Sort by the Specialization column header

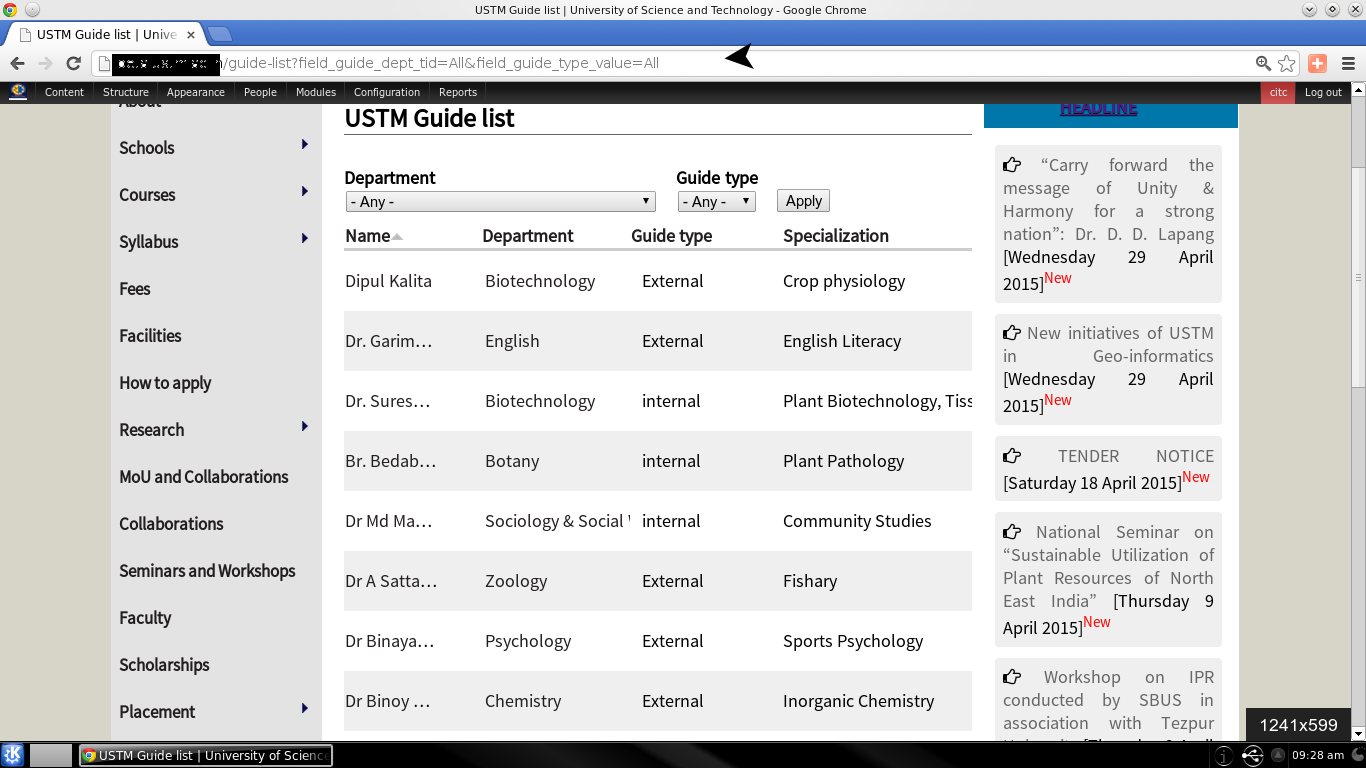(836, 236)
